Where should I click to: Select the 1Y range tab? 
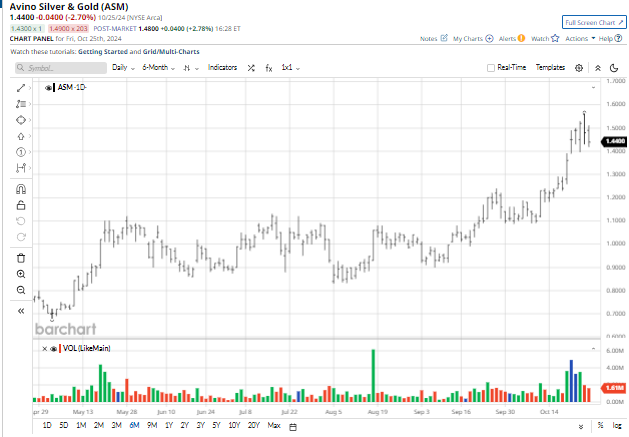point(168,425)
